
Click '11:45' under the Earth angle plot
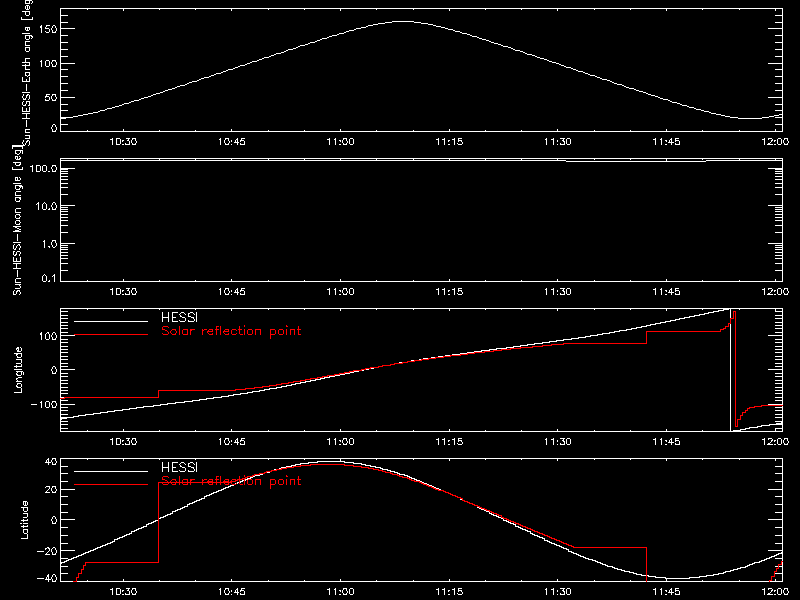click(666, 142)
